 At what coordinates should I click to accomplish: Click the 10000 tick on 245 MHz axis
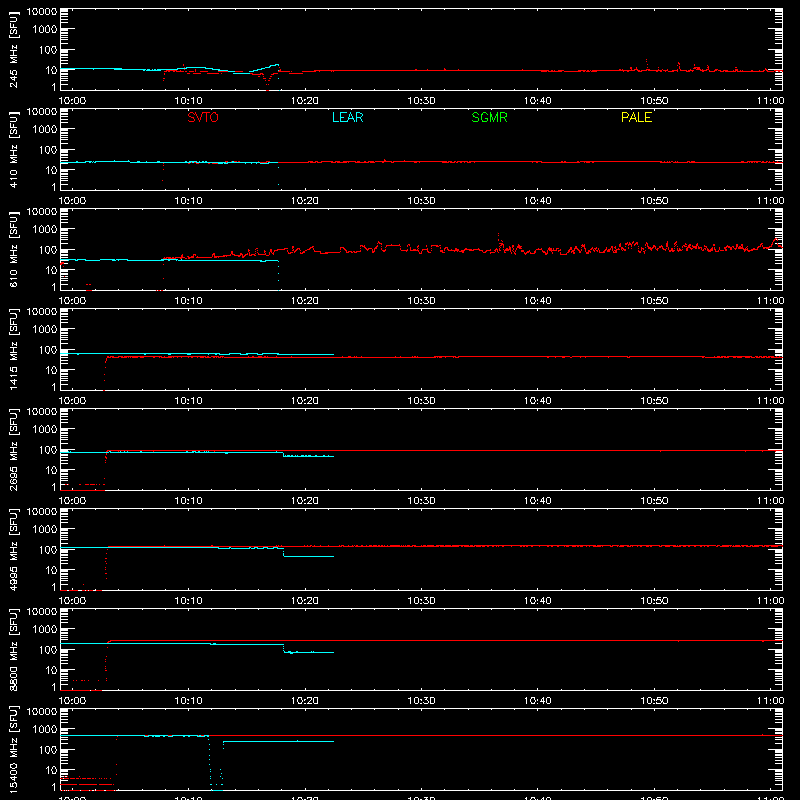pos(42,12)
